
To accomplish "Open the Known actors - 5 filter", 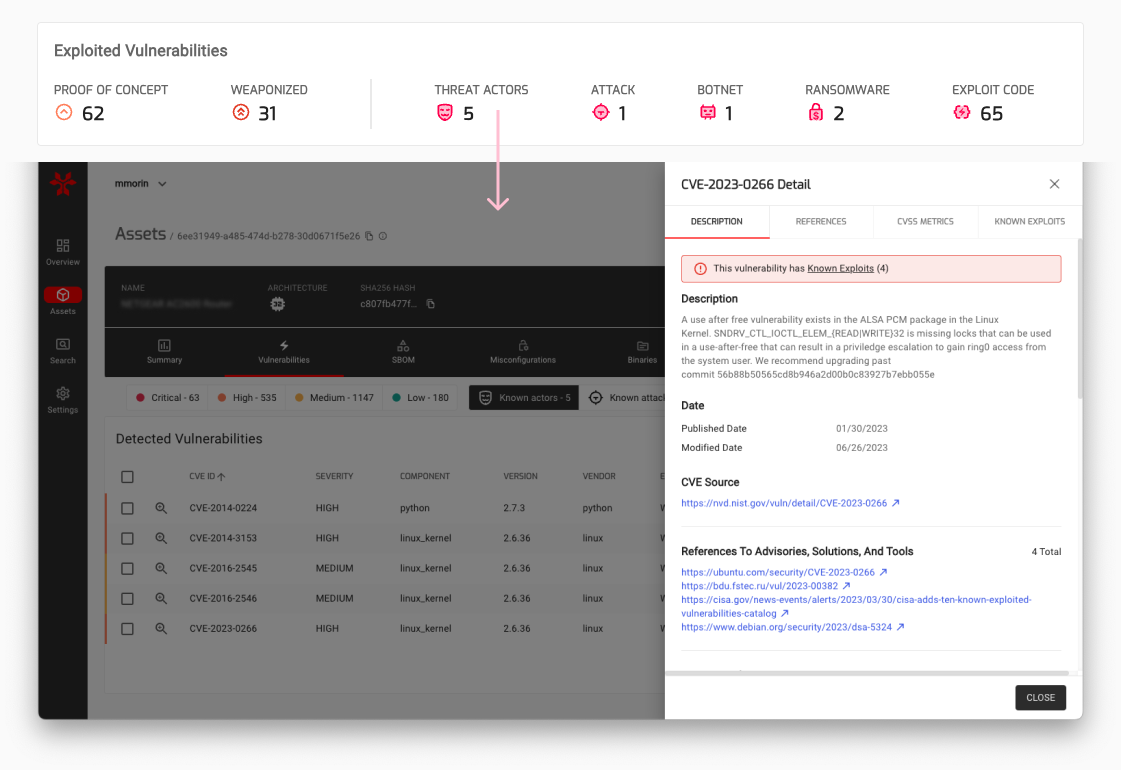I will (x=523, y=397).
